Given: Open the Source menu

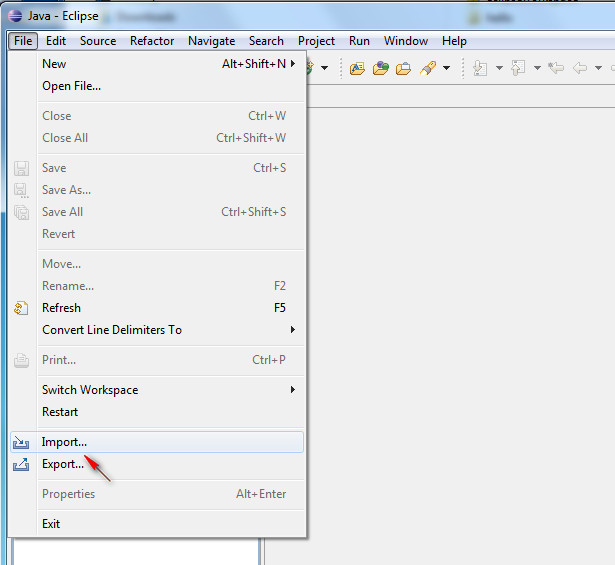Looking at the screenshot, I should [x=98, y=41].
